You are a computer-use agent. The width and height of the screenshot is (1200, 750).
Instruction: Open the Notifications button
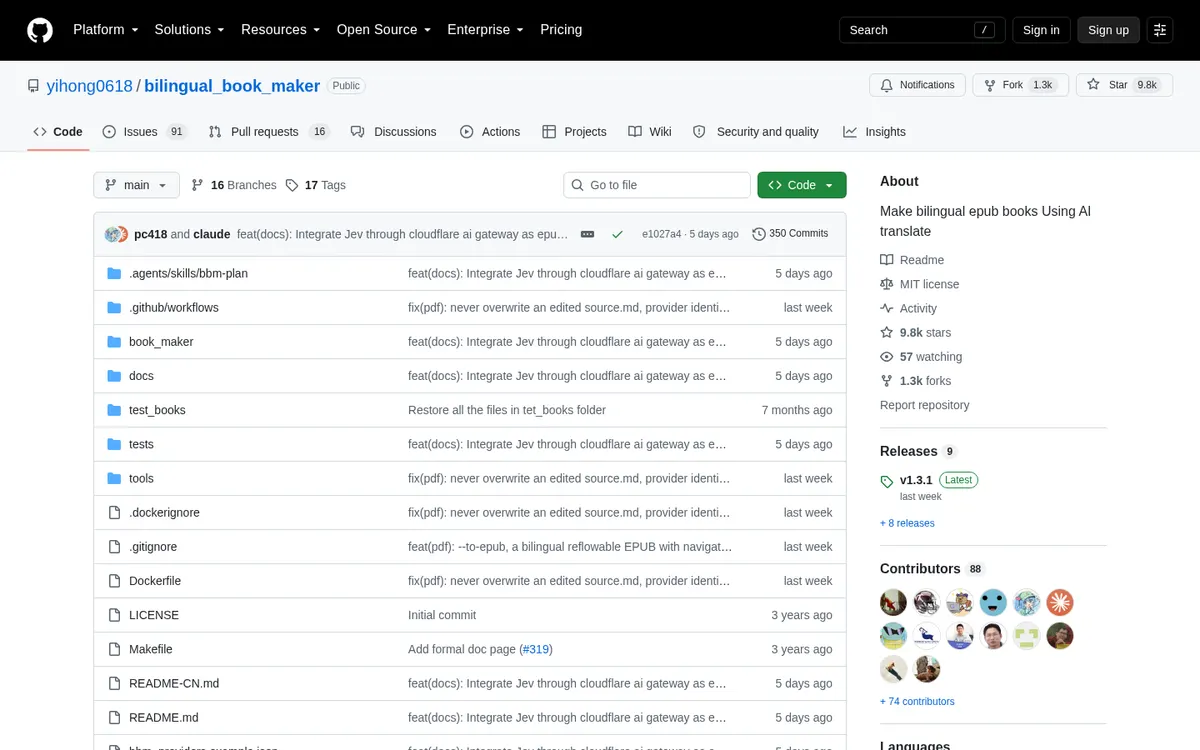917,85
